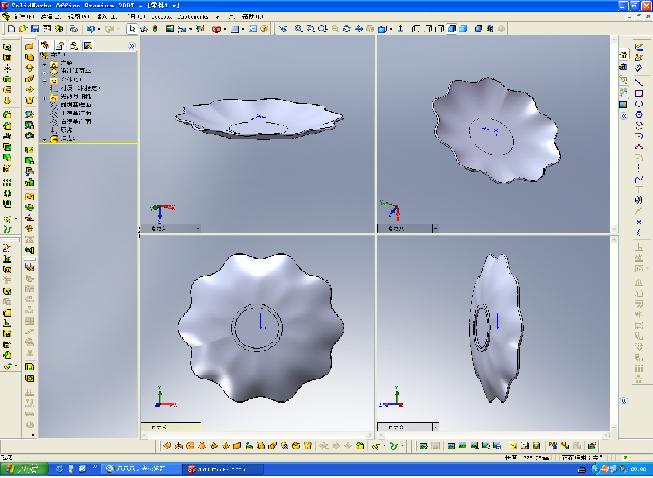Open the File menu

click(x=24, y=17)
